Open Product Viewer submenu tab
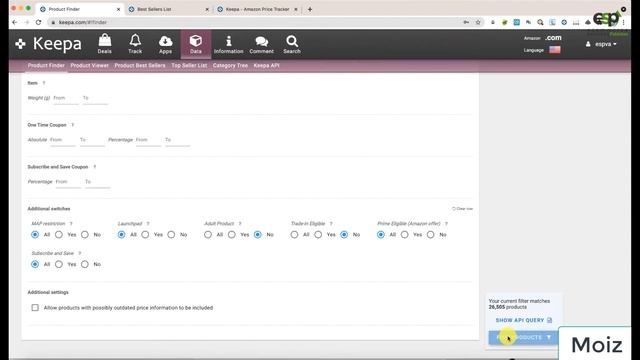This screenshot has height=360, width=640. (89, 65)
